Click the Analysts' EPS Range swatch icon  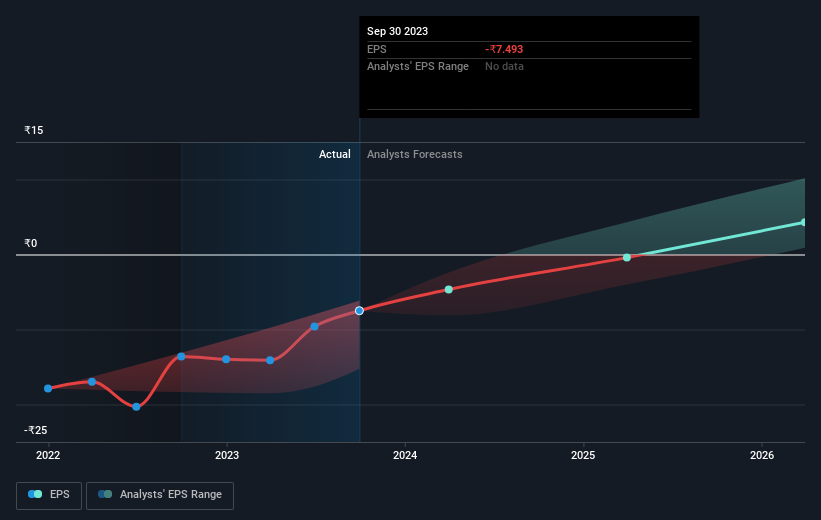tap(105, 494)
